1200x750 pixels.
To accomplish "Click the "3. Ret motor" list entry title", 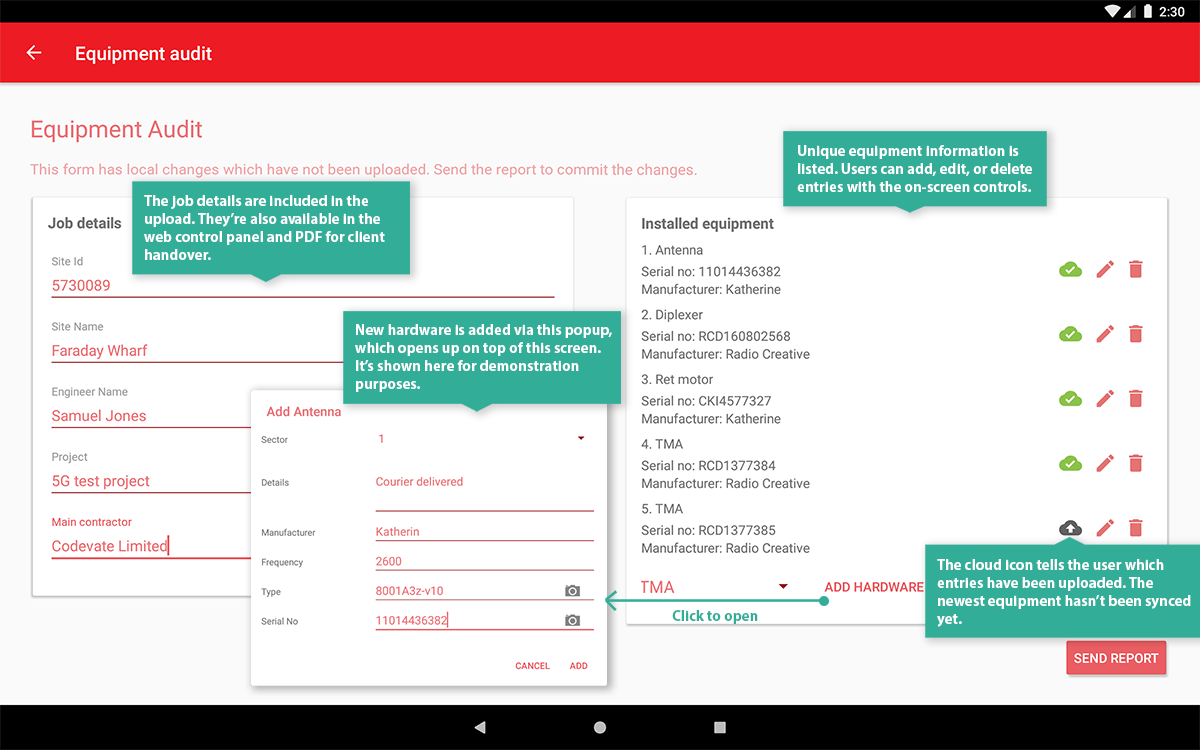I will [x=677, y=380].
